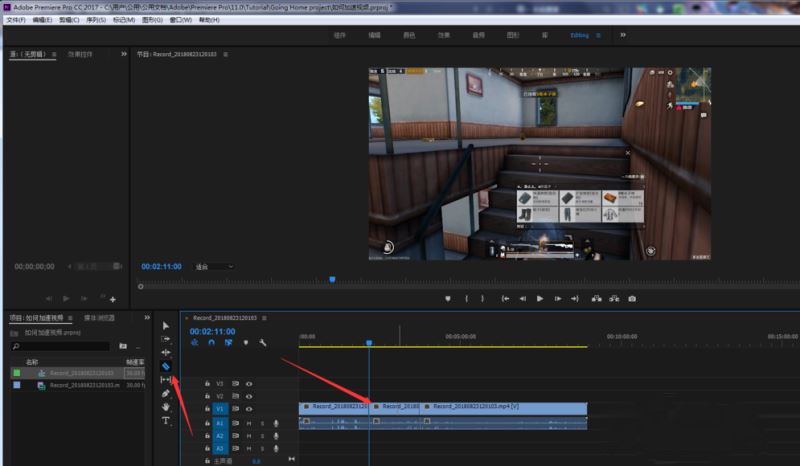Select the Pen tool
Image resolution: width=800 pixels, height=466 pixels.
166,393
